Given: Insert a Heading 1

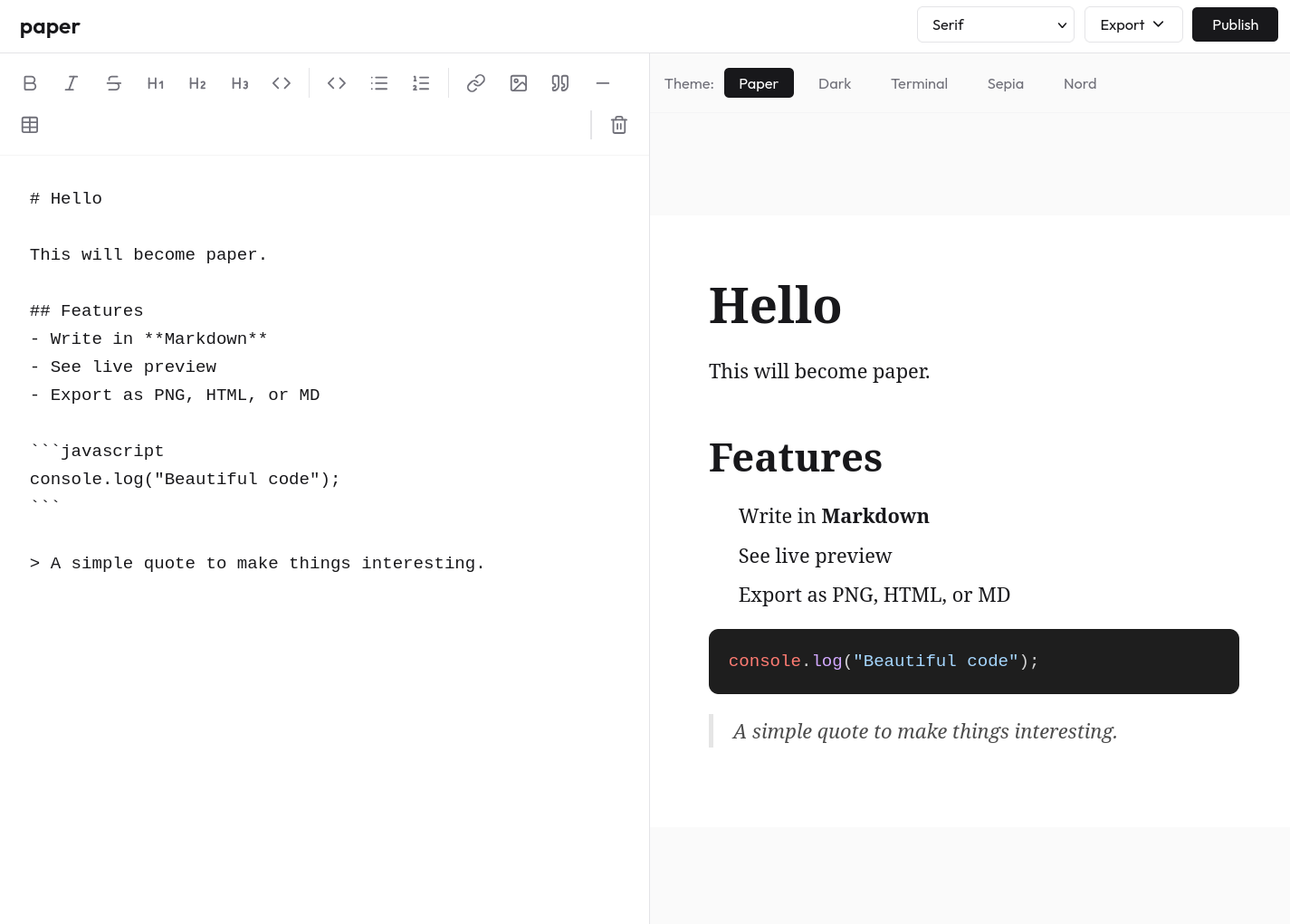Looking at the screenshot, I should click(x=156, y=83).
